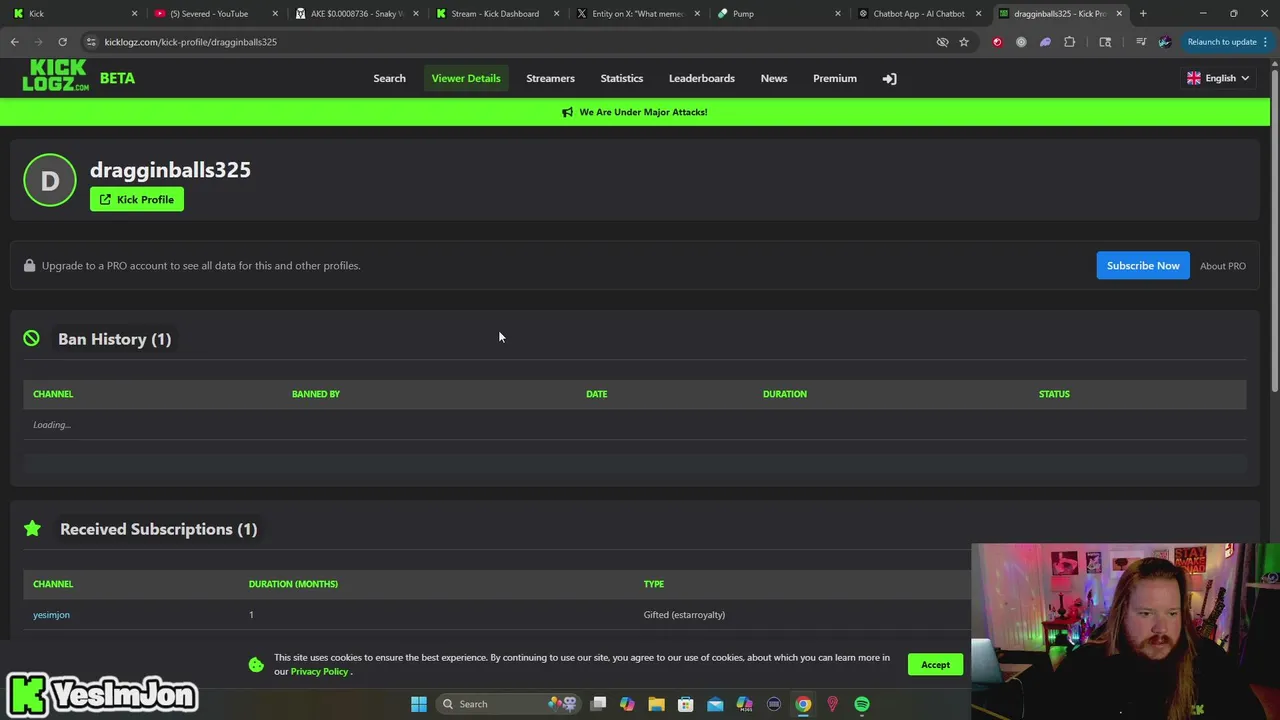Image resolution: width=1280 pixels, height=720 pixels.
Task: Click the DATE column header in Ban History
Action: [x=596, y=394]
